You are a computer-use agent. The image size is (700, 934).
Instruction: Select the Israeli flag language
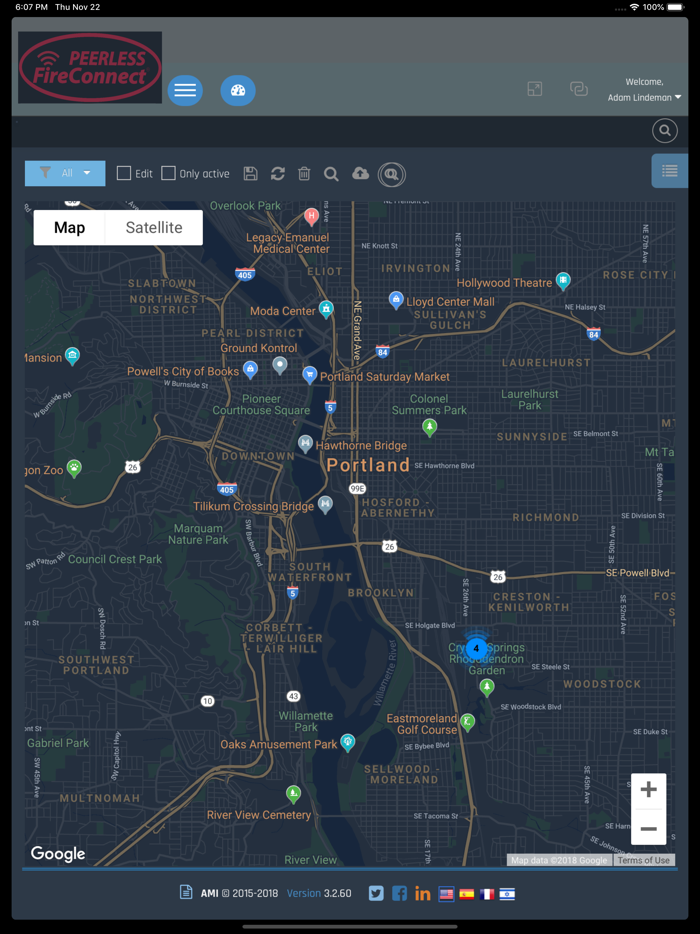click(507, 894)
